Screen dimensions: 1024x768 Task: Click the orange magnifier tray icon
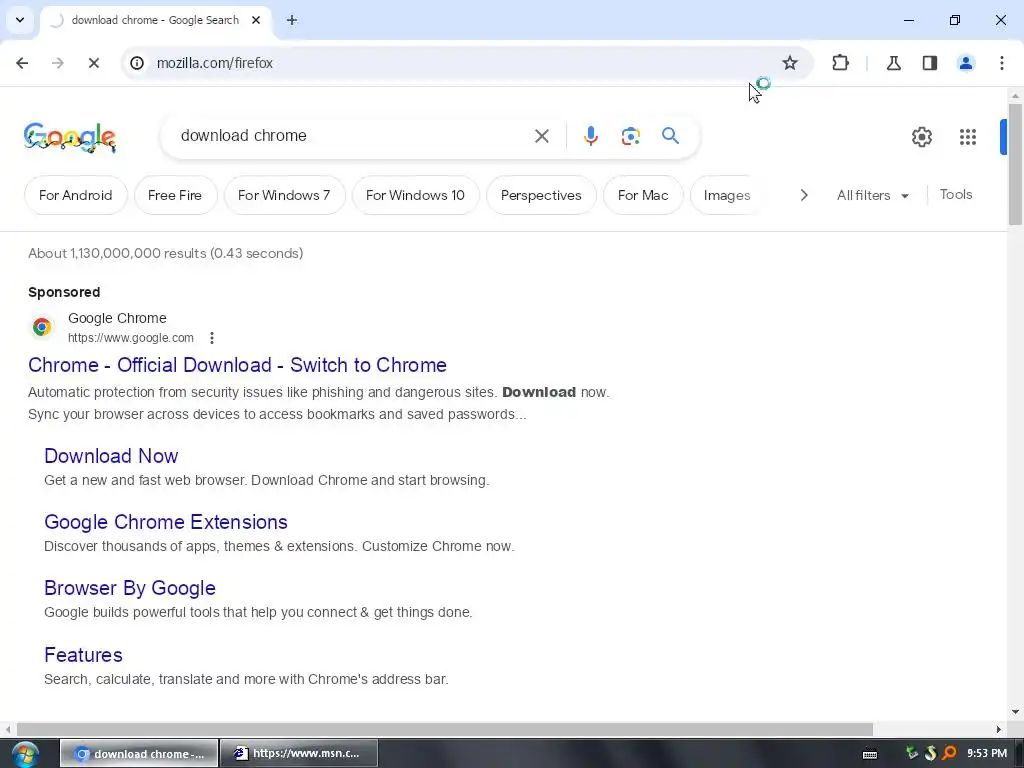click(x=949, y=753)
